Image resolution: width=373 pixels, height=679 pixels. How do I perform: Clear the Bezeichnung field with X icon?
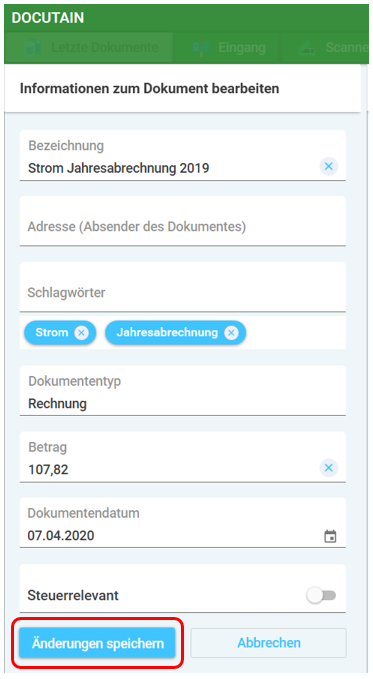coord(328,166)
